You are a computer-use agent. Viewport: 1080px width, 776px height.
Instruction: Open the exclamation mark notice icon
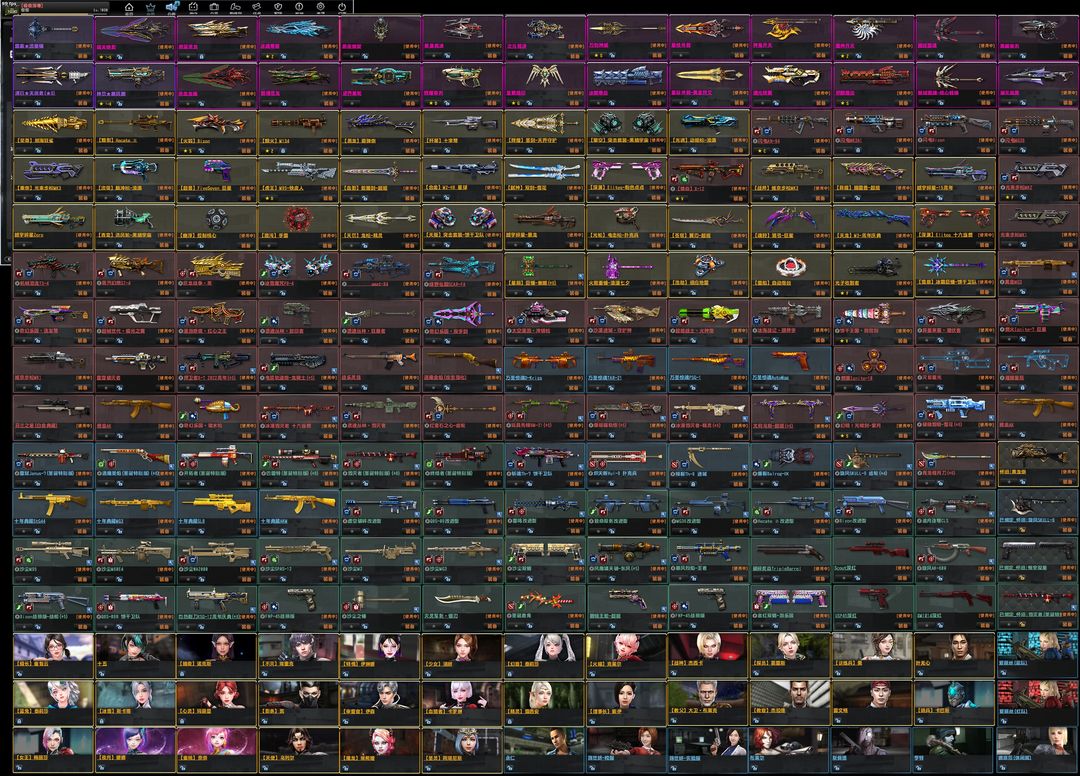(299, 8)
